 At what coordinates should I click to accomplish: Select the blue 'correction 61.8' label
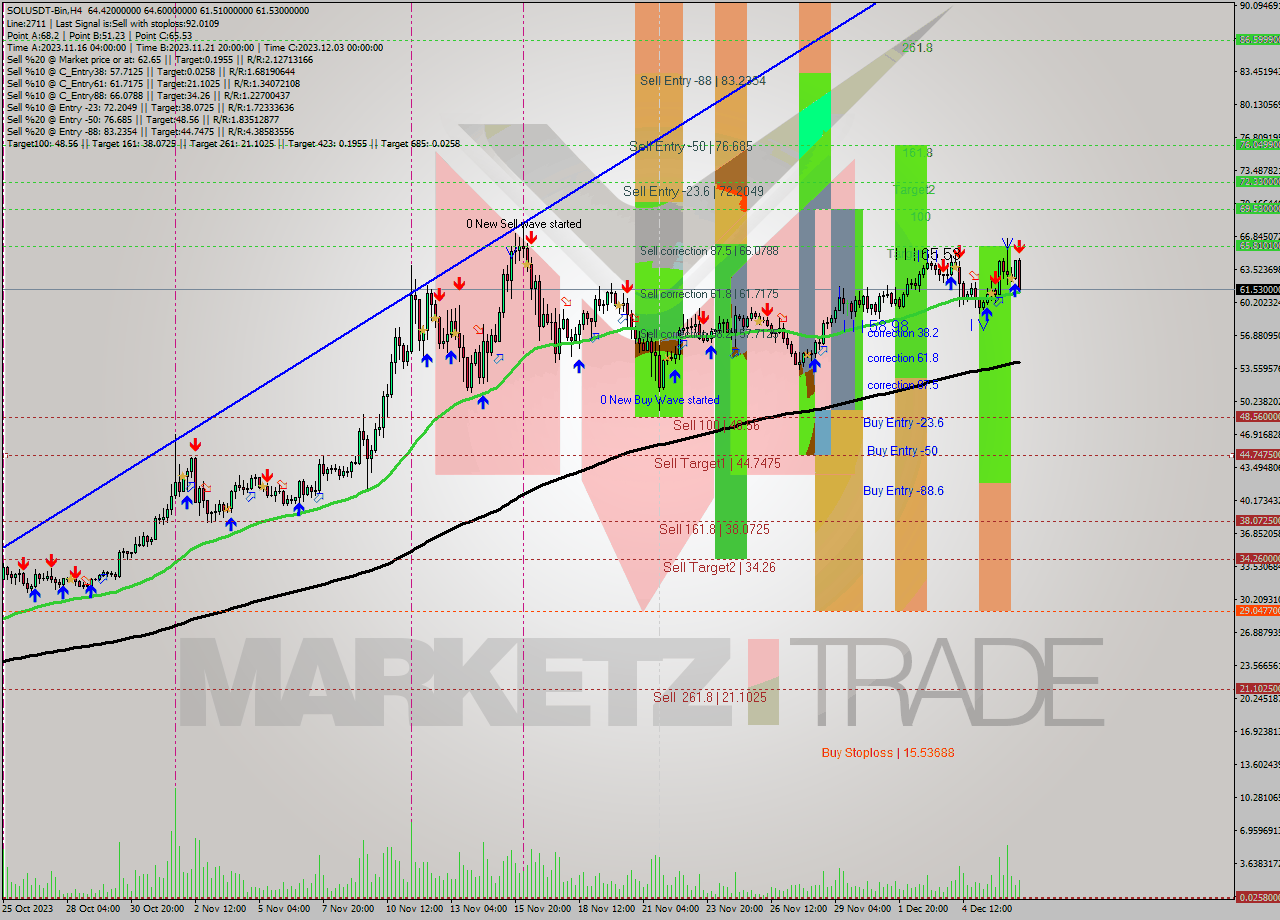903,357
